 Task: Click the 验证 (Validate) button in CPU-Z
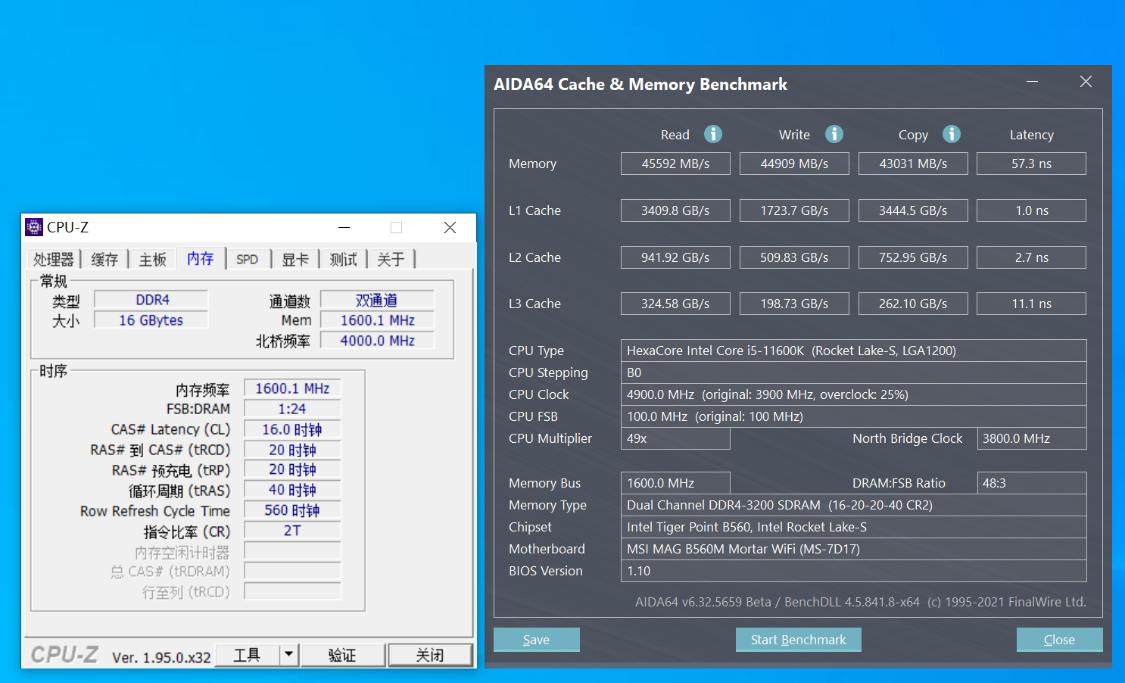342,654
